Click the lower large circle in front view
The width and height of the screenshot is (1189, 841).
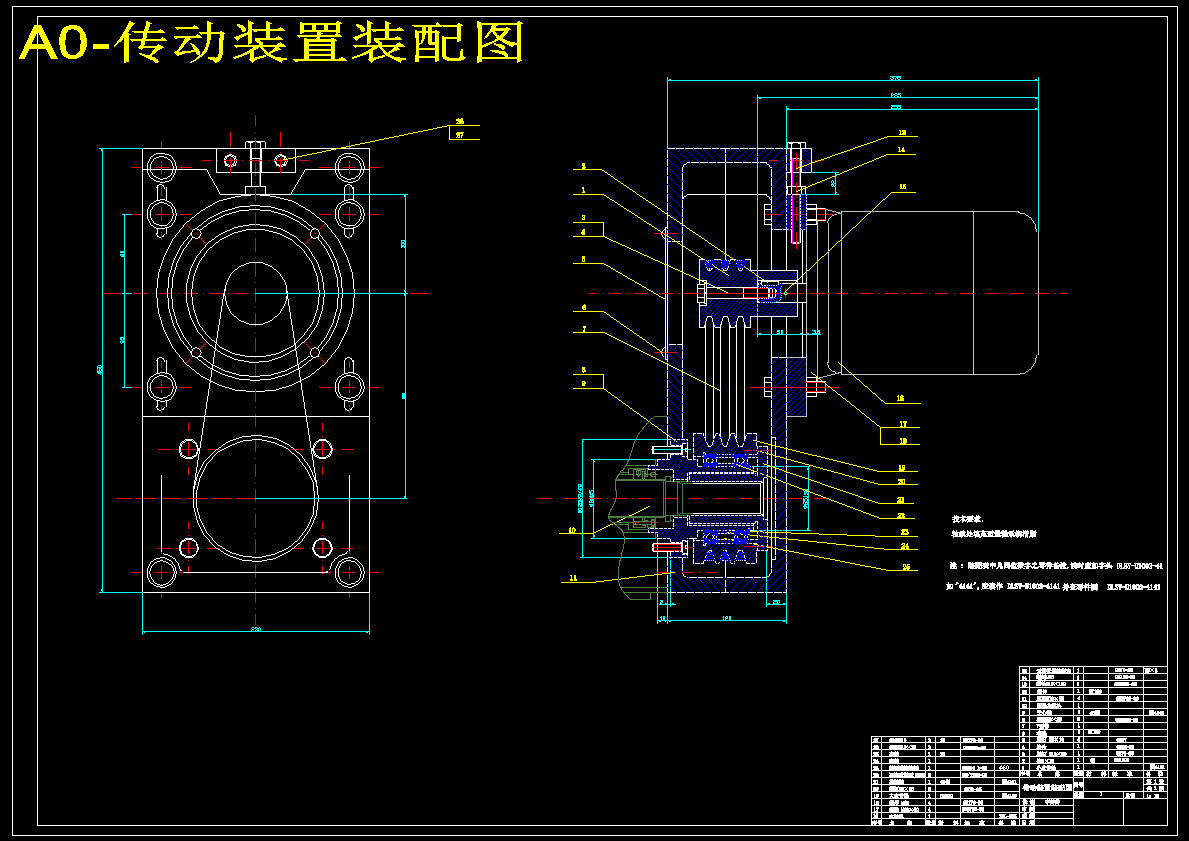256,498
